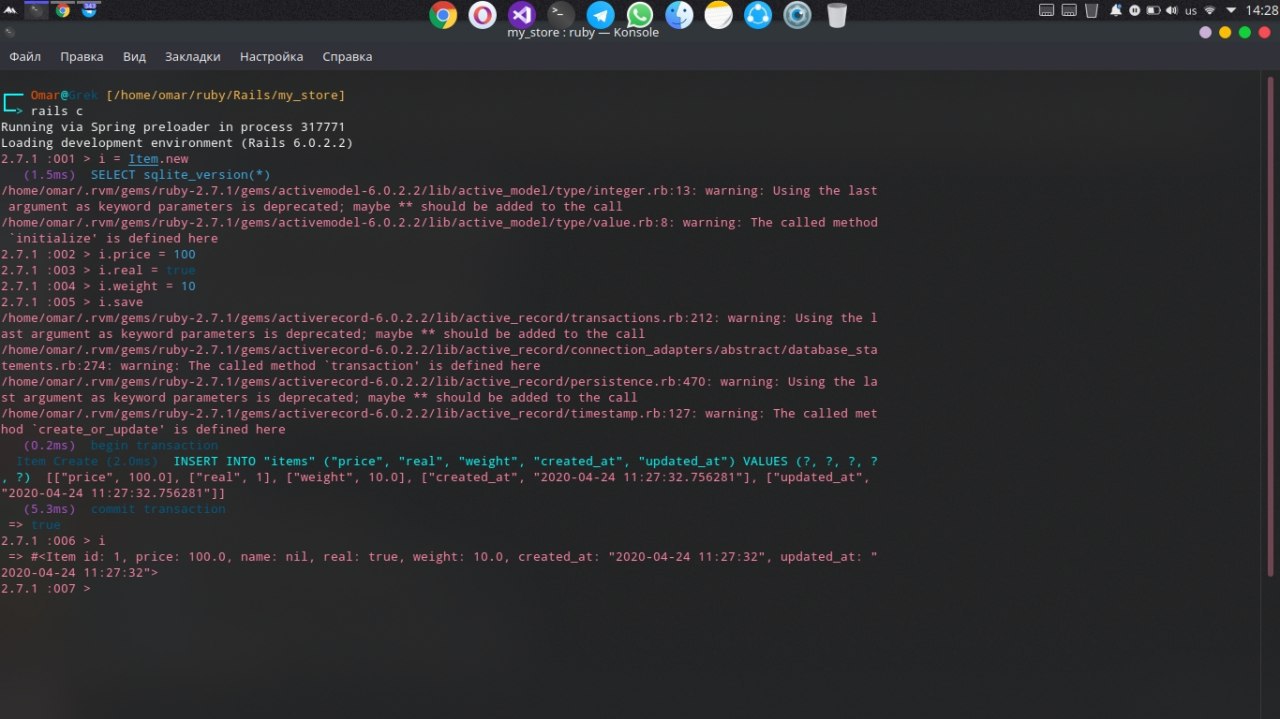The width and height of the screenshot is (1280, 719).
Task: Switch to the Konsole task in the panel
Action: tap(37, 10)
